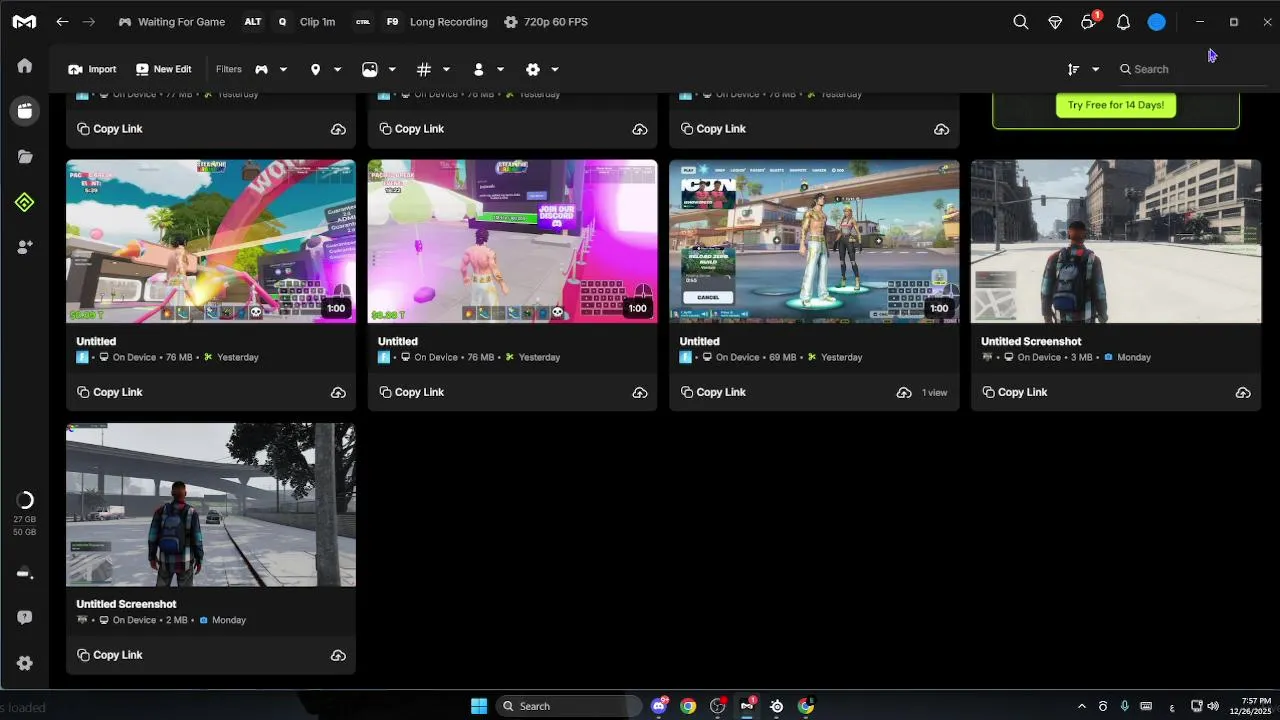Upload the 2 MB screenshot to cloud
This screenshot has width=1280, height=720.
[338, 656]
